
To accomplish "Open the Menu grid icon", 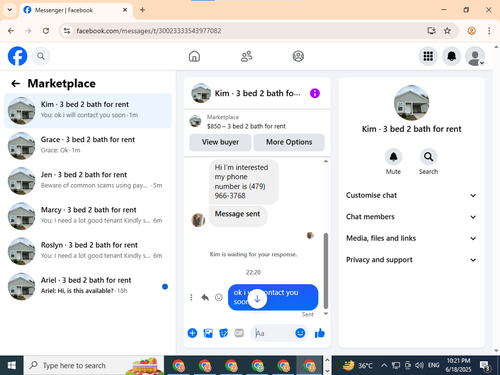I will pos(428,56).
